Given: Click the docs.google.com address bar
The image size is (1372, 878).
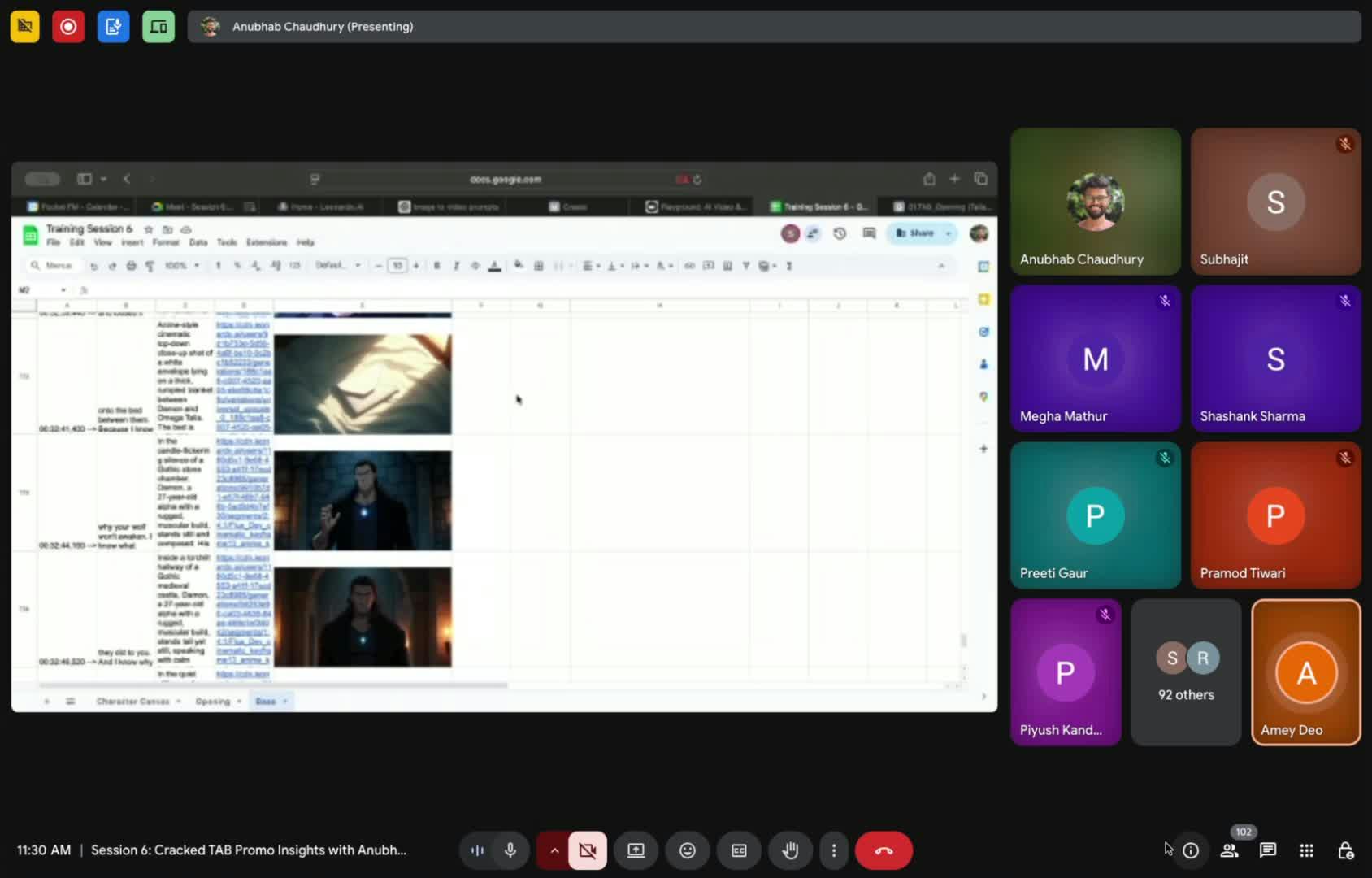Looking at the screenshot, I should pos(505,179).
